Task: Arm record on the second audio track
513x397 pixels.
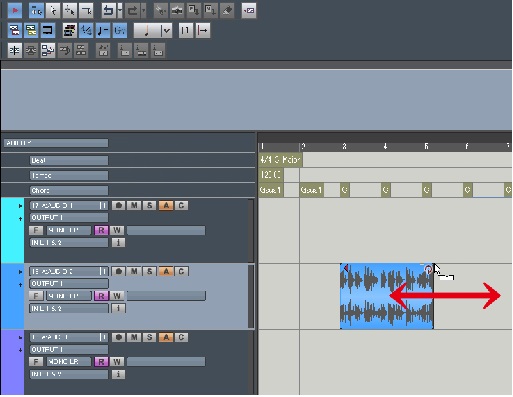Action: [x=118, y=271]
